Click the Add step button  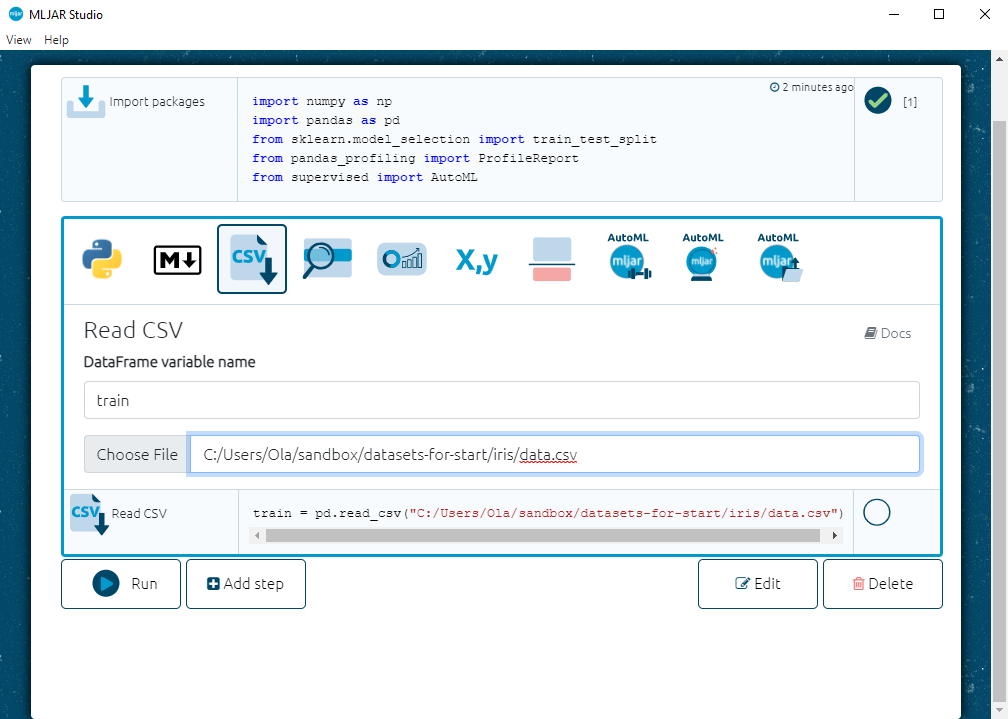tap(246, 584)
